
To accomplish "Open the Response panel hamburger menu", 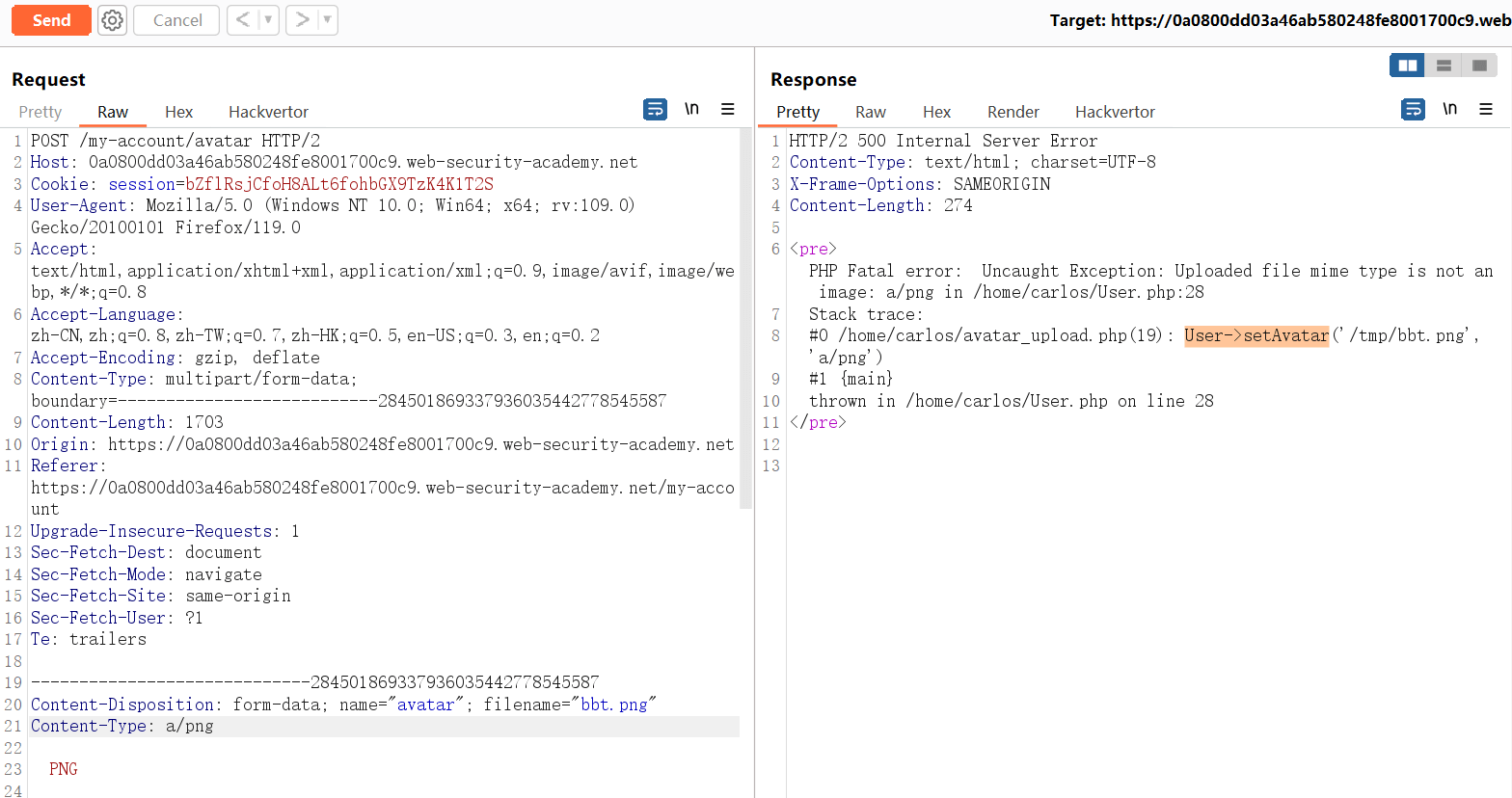I will tap(1486, 110).
